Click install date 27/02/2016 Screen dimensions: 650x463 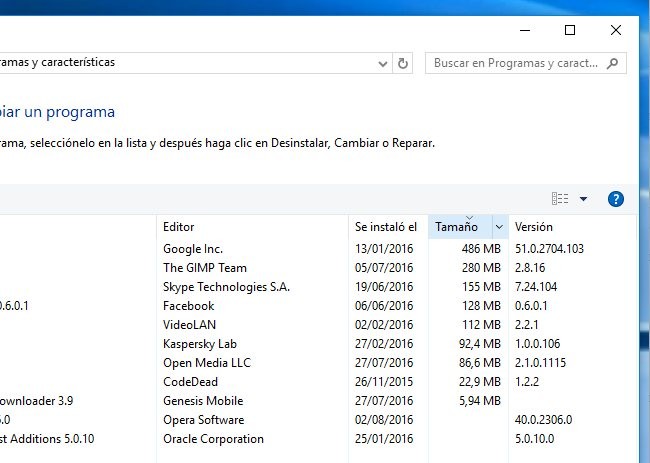tap(384, 344)
